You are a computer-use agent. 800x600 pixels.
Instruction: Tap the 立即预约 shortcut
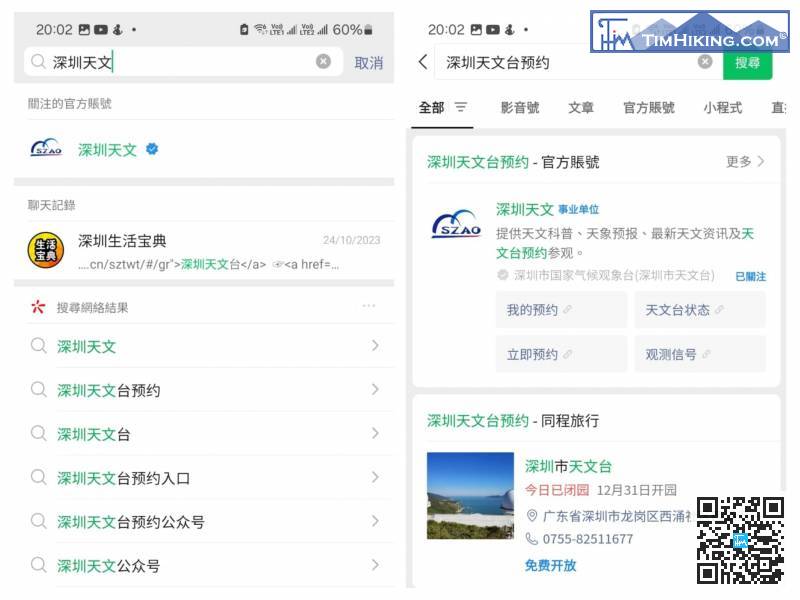pos(561,354)
